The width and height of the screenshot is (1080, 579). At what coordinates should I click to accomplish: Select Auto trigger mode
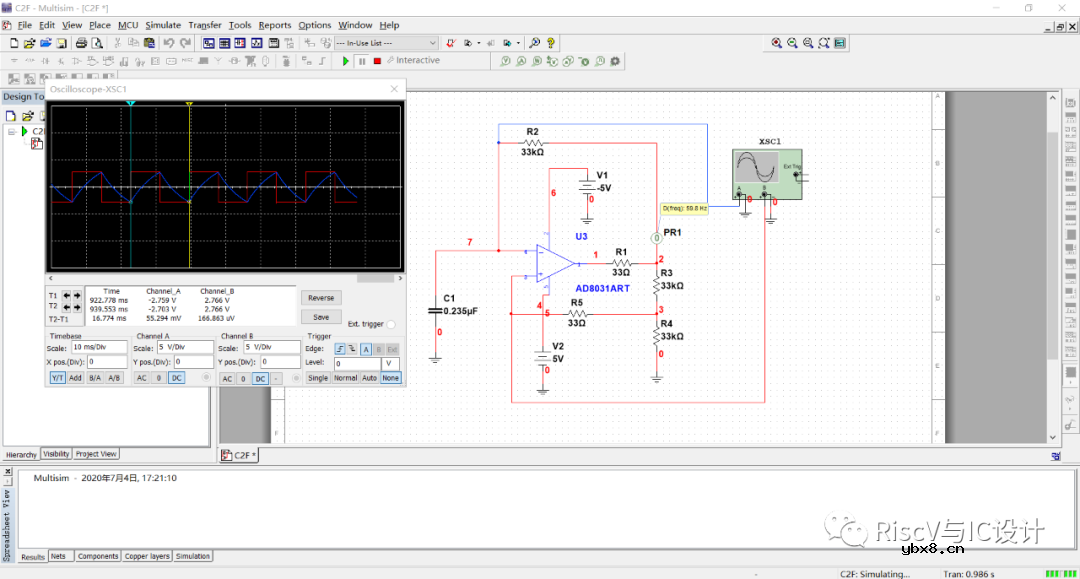370,378
